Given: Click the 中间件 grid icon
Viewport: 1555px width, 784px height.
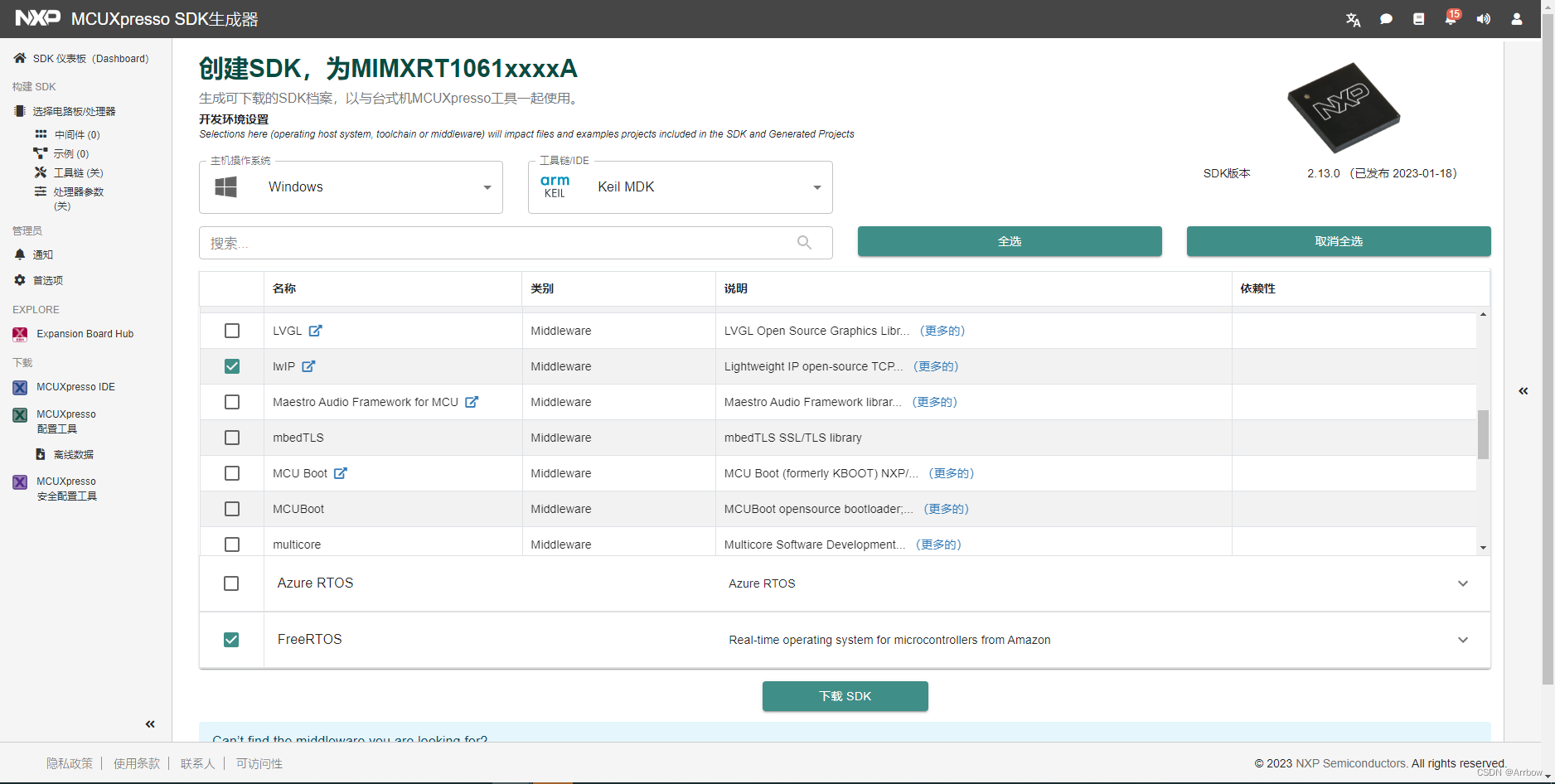Looking at the screenshot, I should click(41, 133).
